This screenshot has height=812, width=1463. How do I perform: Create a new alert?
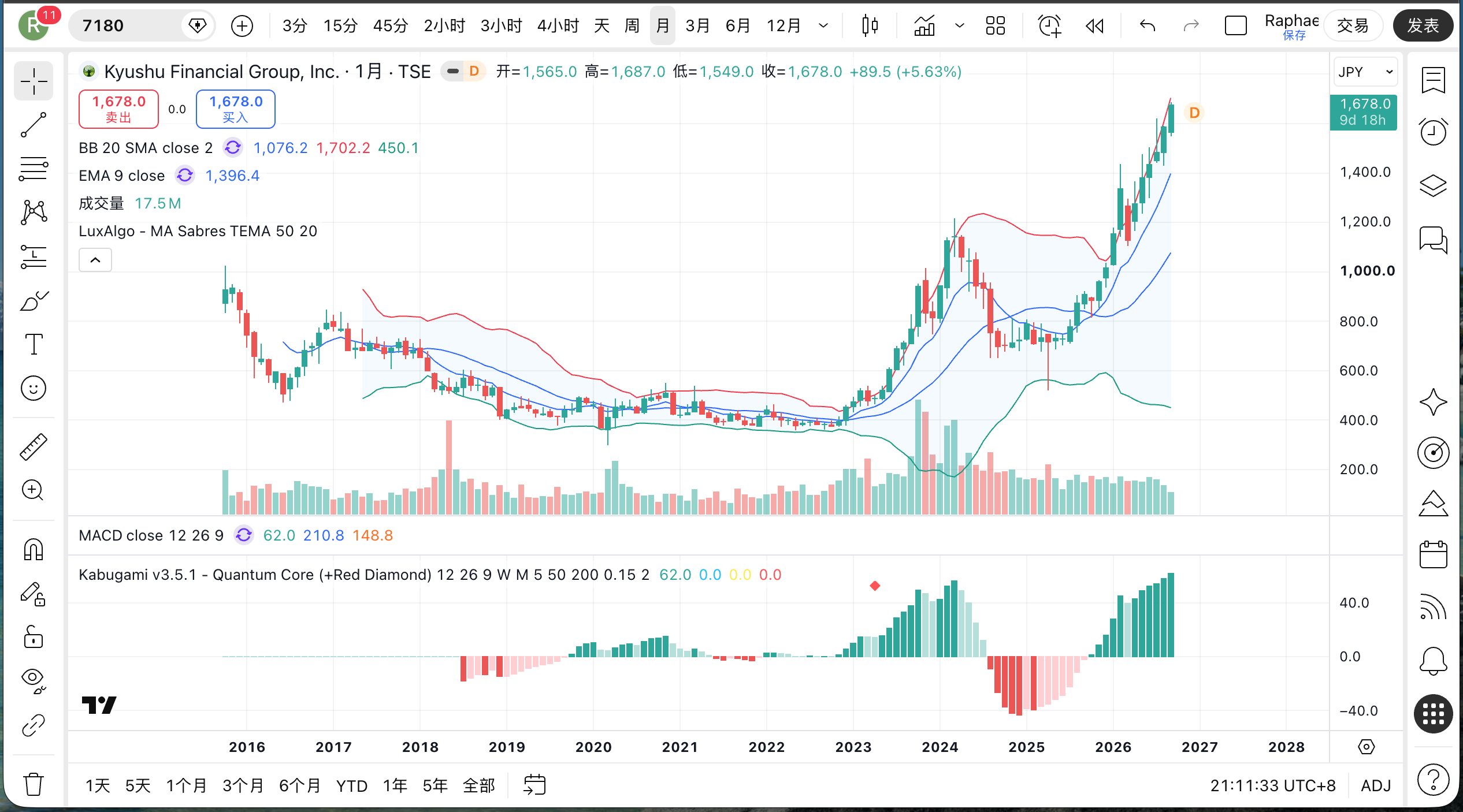[1049, 26]
